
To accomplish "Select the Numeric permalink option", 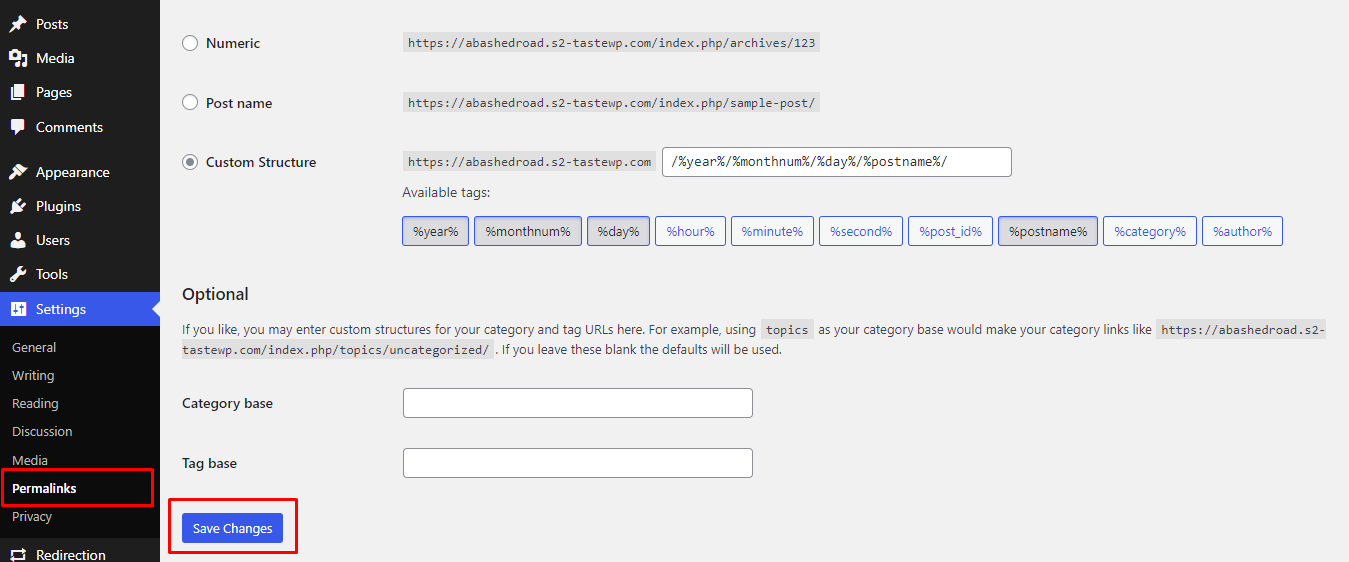I will [190, 43].
